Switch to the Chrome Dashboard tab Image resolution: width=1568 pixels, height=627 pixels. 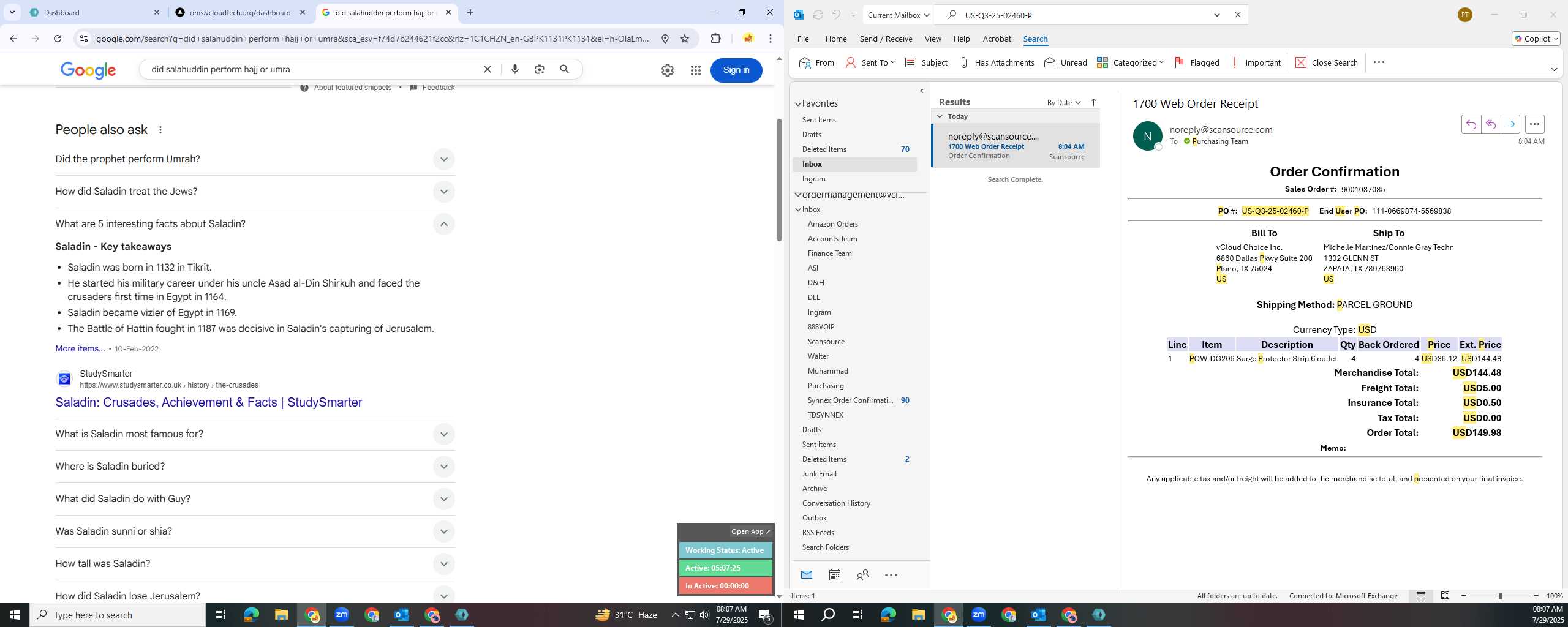(95, 12)
